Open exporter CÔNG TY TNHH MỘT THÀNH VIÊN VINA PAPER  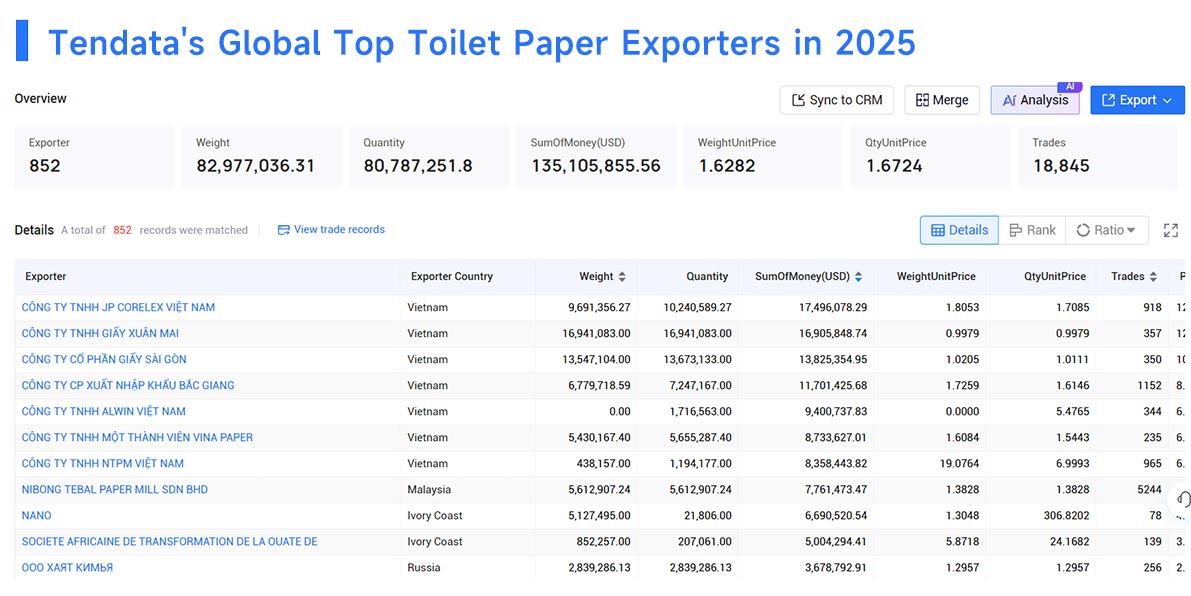tap(137, 437)
